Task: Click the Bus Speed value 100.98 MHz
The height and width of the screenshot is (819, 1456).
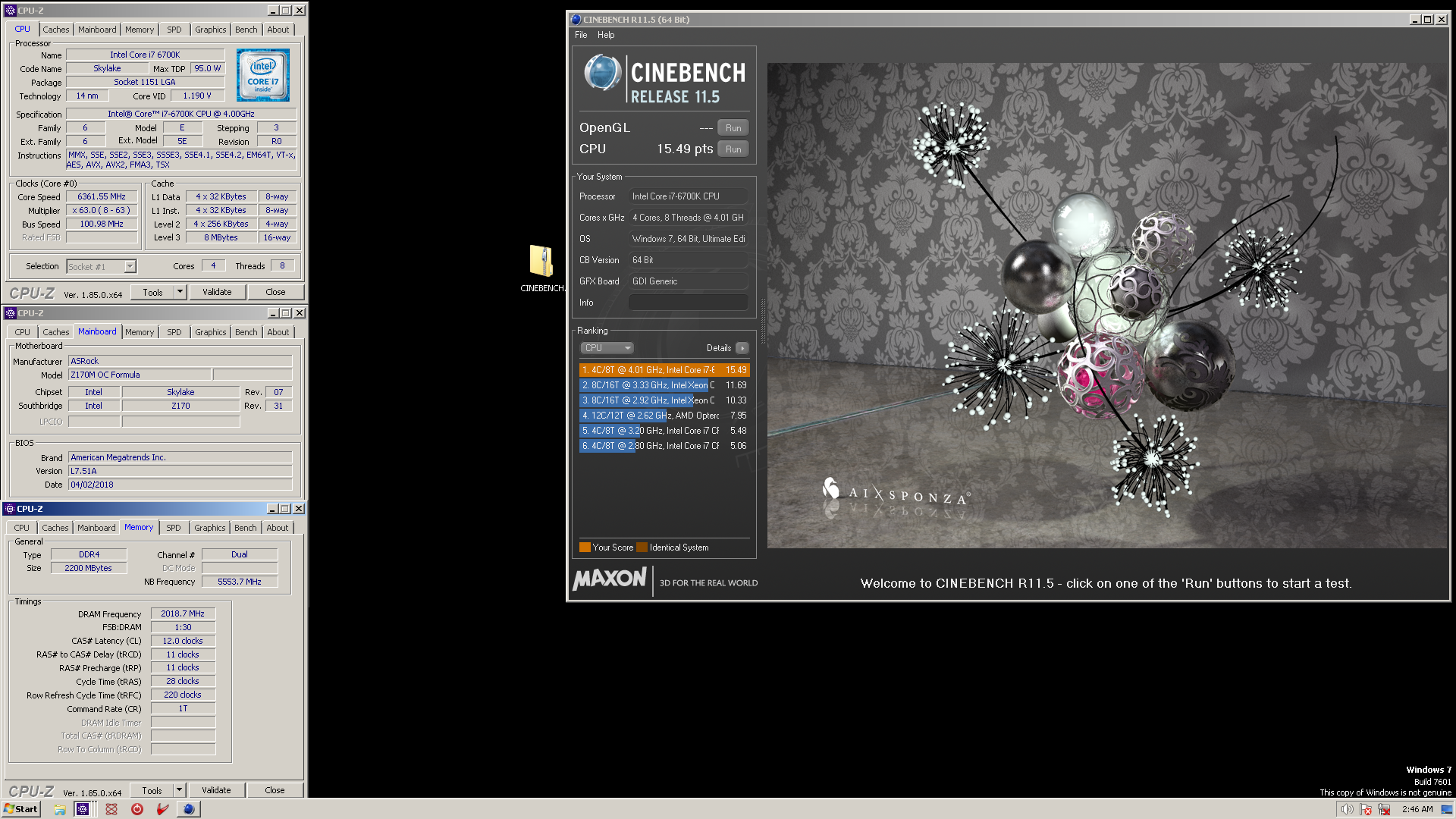Action: (x=102, y=224)
